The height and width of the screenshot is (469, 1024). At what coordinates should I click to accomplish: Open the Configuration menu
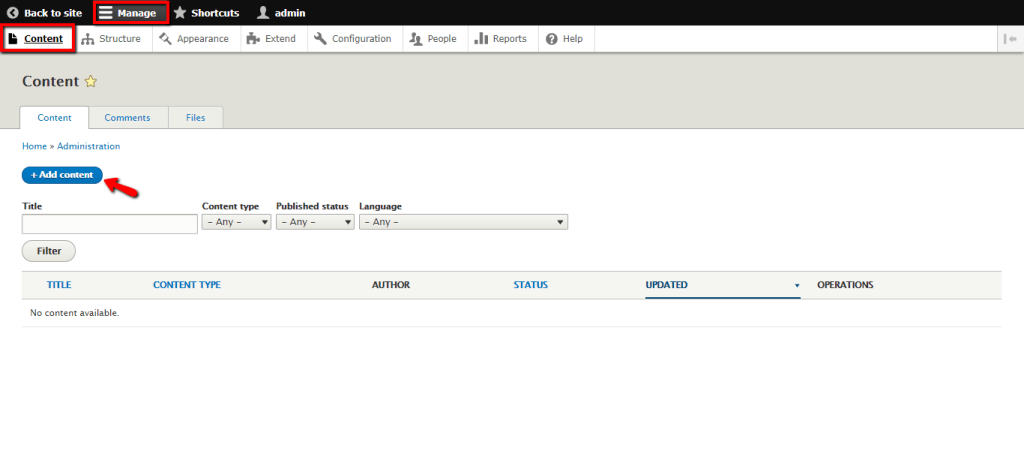(x=353, y=39)
